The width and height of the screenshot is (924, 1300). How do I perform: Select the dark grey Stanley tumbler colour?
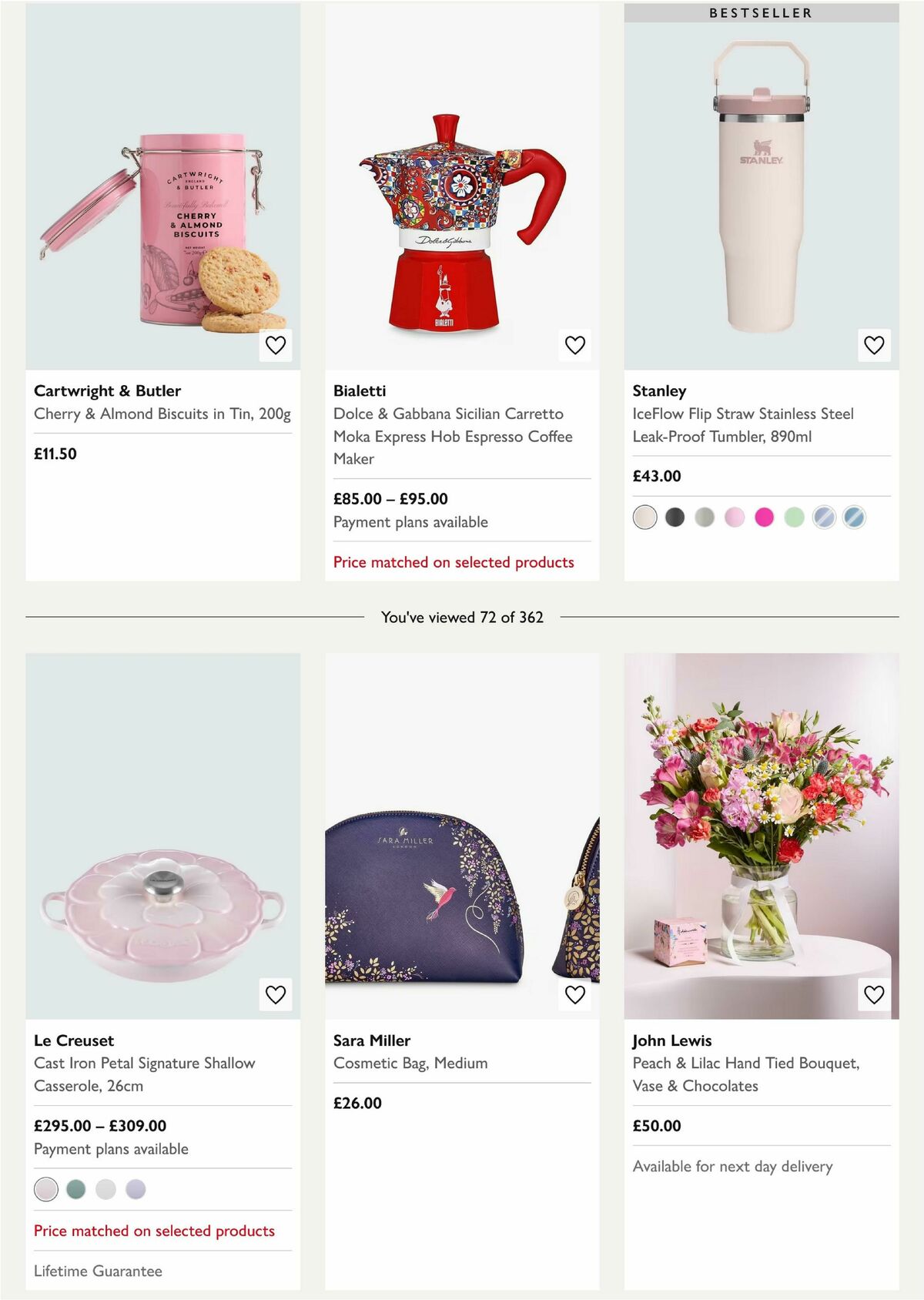point(674,518)
